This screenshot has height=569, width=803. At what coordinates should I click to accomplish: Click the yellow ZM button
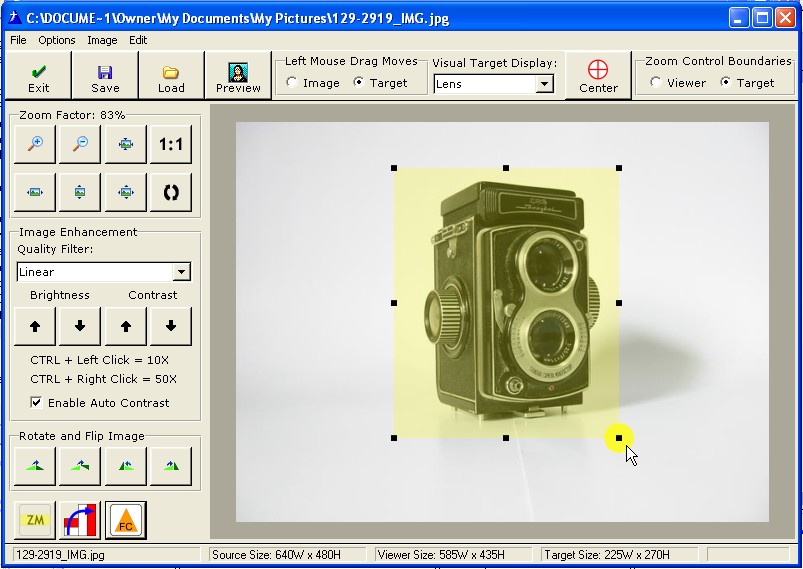[x=35, y=520]
